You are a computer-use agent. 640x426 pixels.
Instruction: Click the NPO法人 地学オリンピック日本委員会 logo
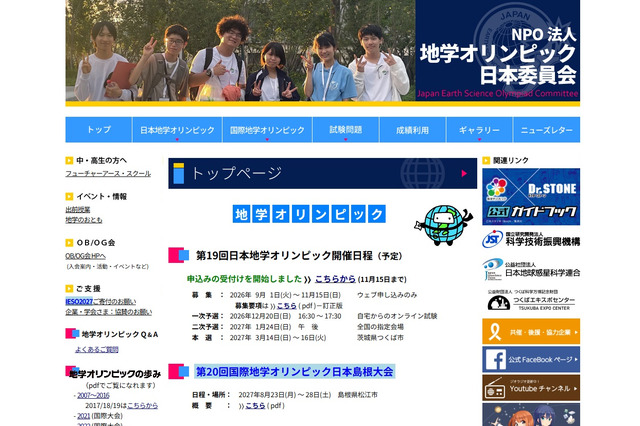coord(498,51)
